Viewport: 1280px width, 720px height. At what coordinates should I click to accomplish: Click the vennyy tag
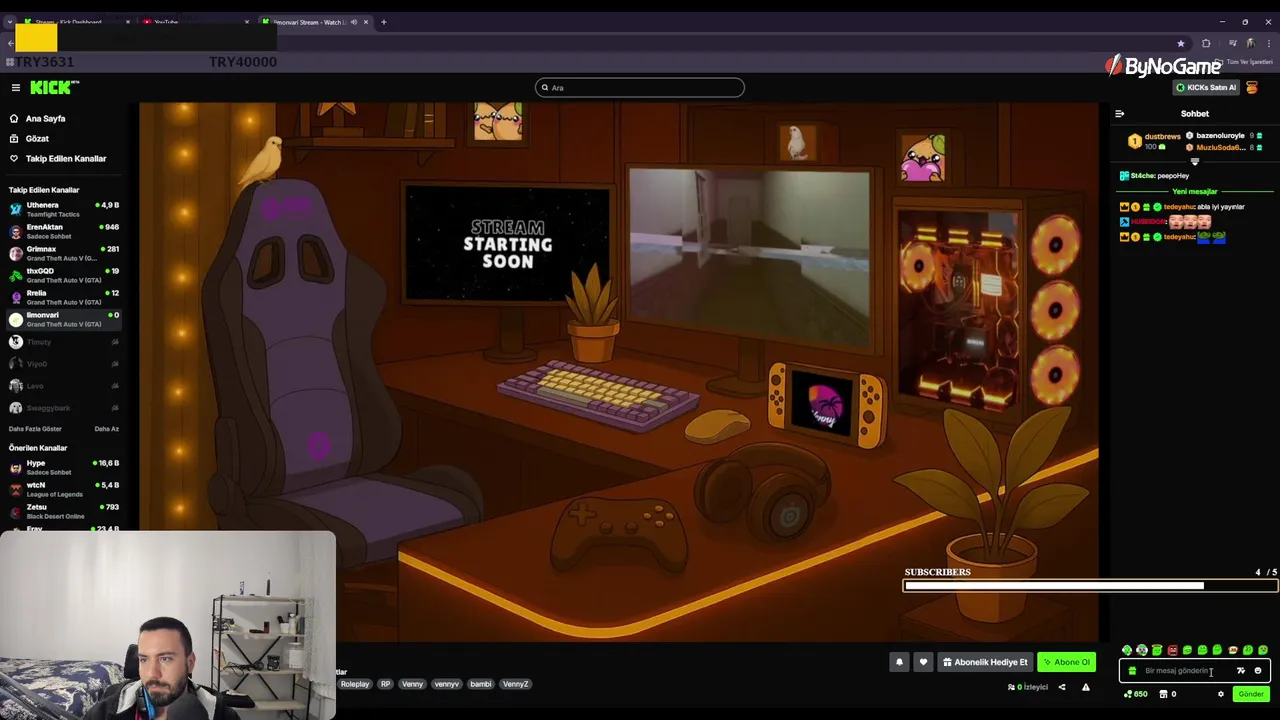(446, 684)
